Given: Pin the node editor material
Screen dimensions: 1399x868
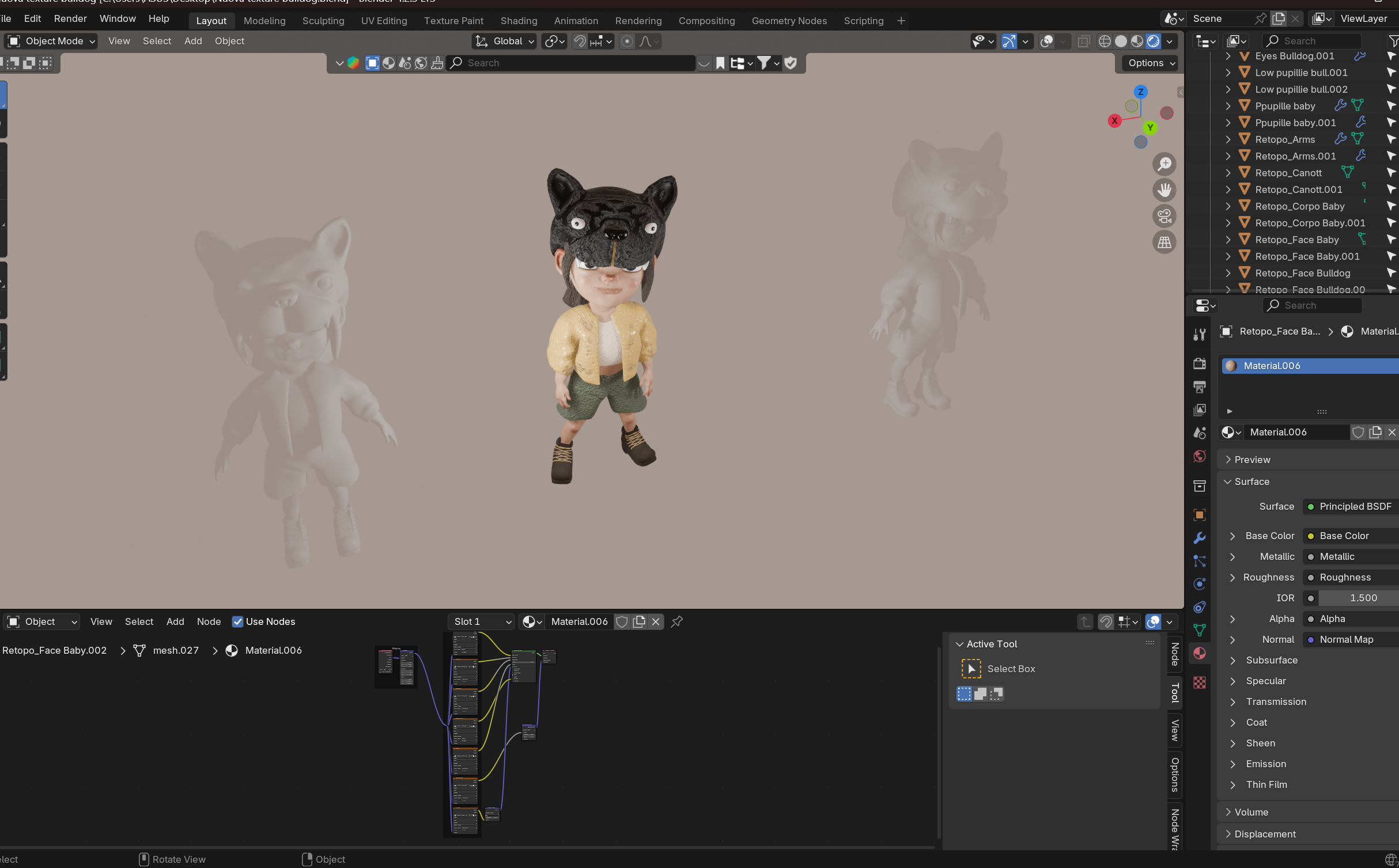Looking at the screenshot, I should point(677,621).
